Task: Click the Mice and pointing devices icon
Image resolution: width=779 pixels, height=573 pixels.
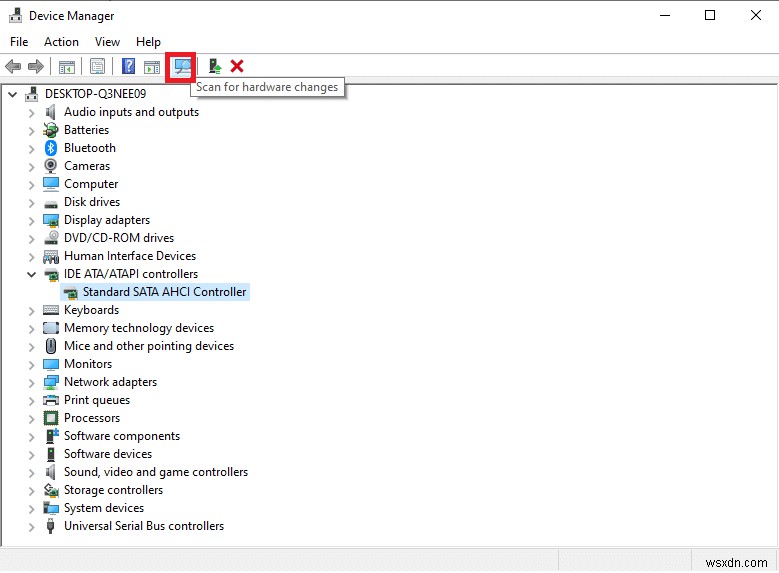Action: tap(51, 346)
